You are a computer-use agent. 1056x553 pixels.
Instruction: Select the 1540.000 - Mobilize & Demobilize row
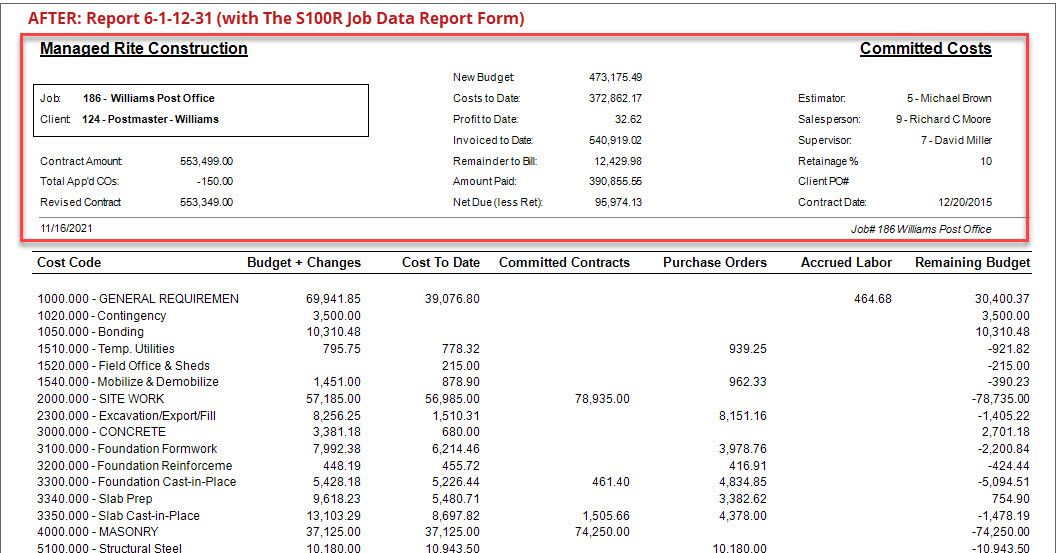coord(533,382)
